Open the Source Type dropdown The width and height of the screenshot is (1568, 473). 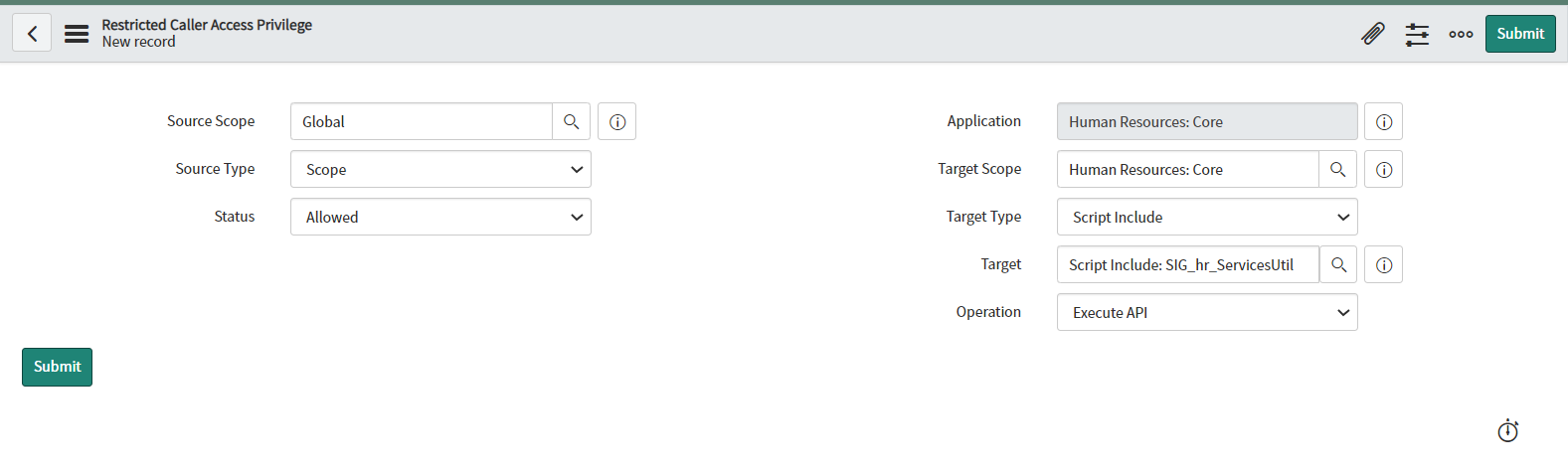point(440,169)
